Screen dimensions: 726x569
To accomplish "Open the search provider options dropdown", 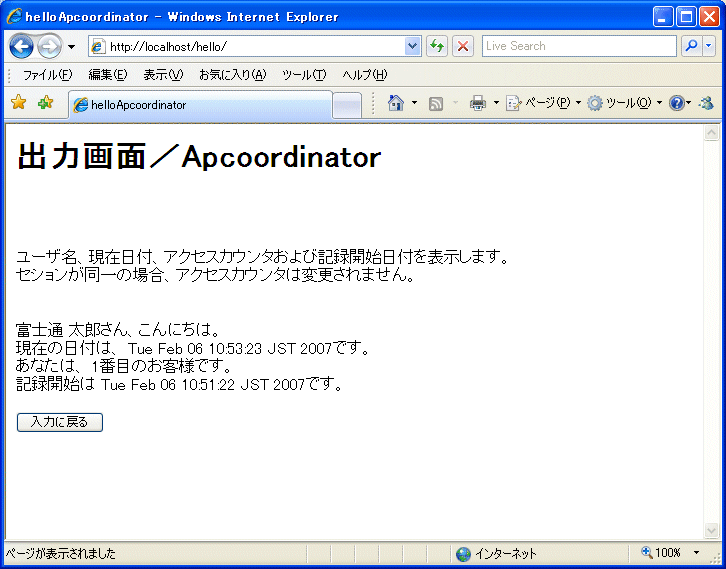I will pos(709,46).
